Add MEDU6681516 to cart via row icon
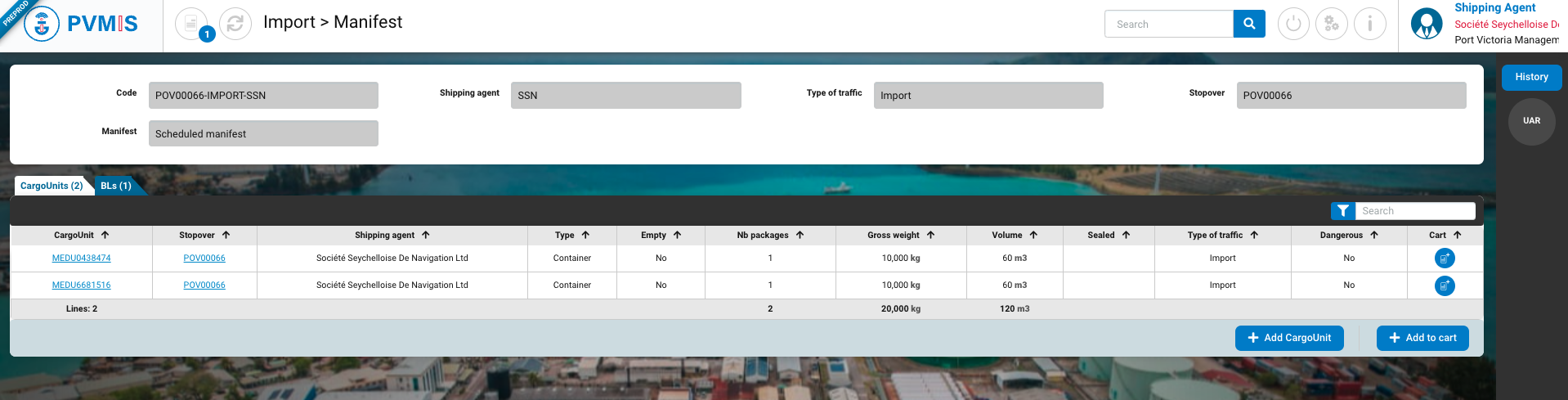 coord(1445,285)
